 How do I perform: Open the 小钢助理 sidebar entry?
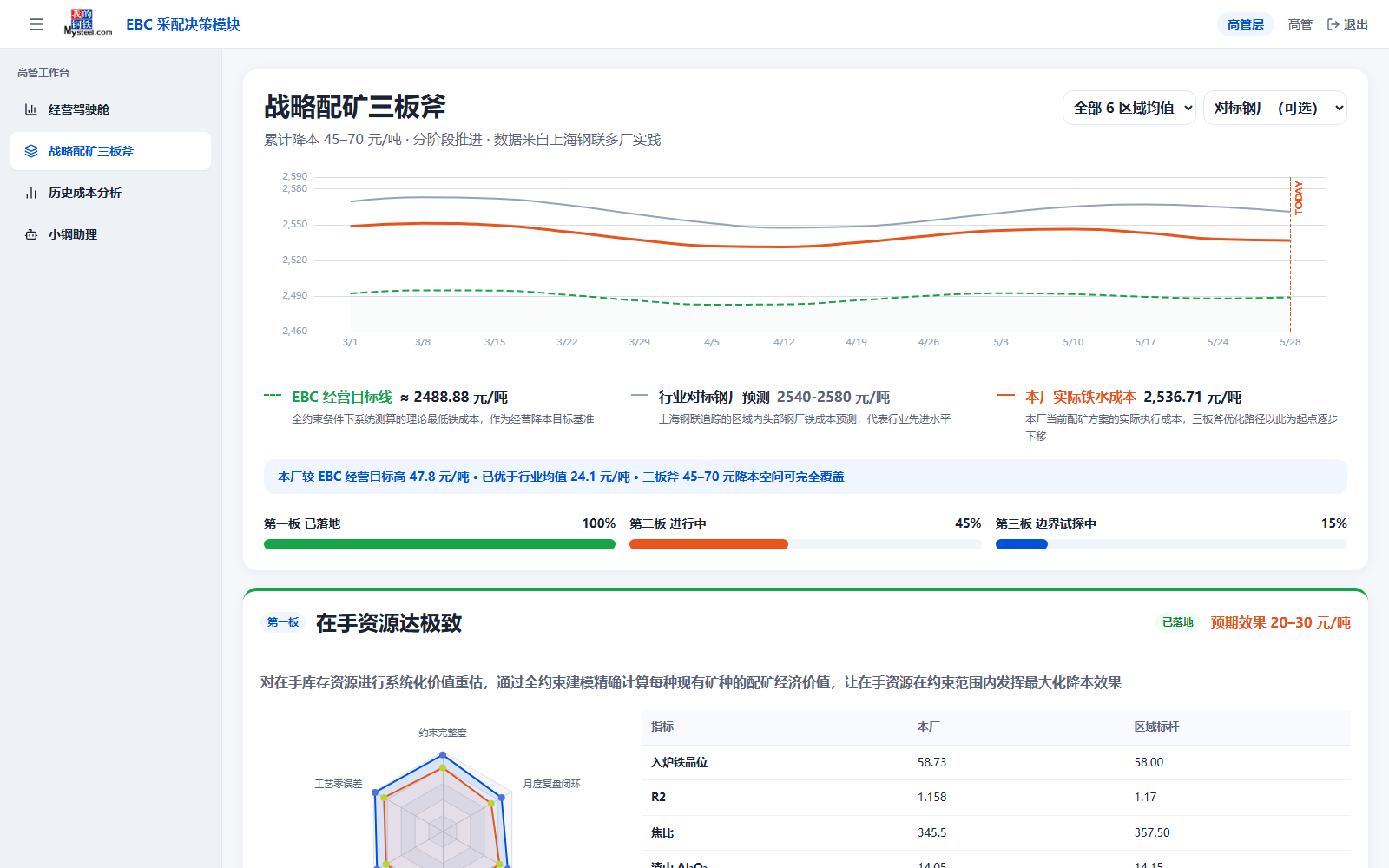(x=110, y=234)
